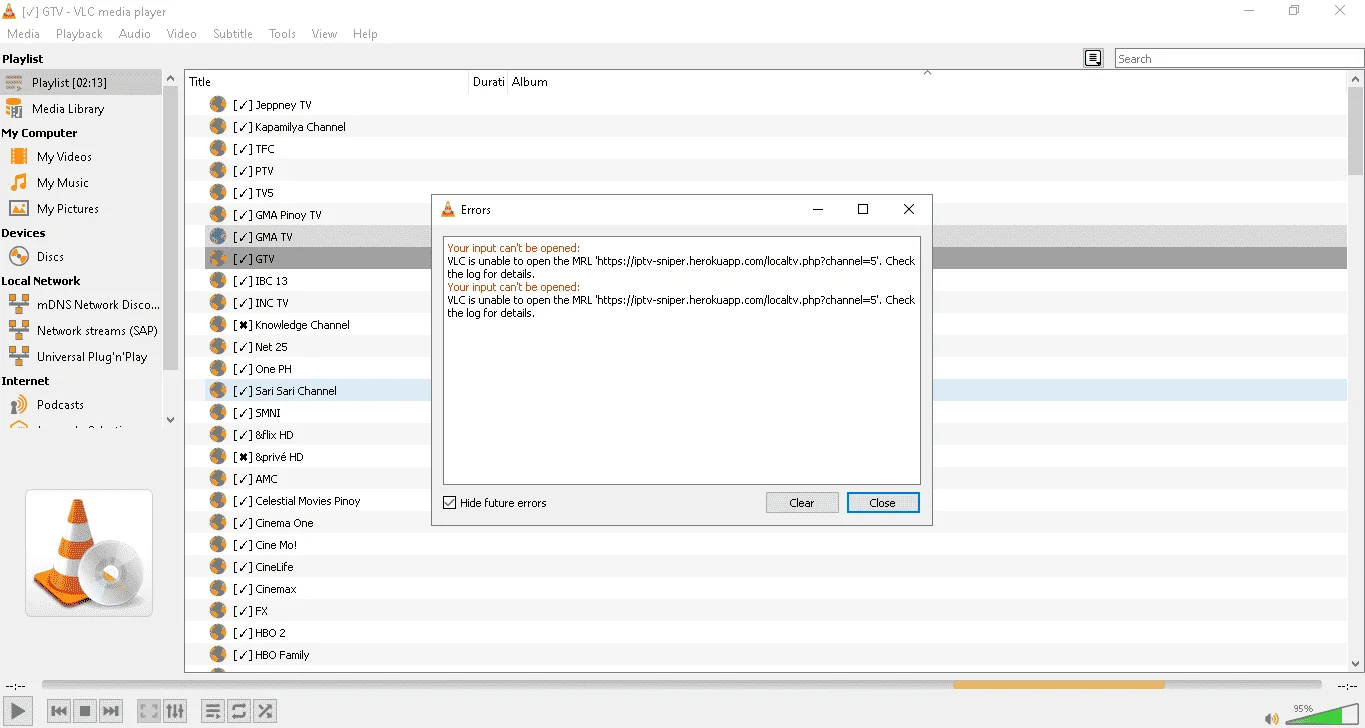Mute audio via speaker icon

[1271, 718]
